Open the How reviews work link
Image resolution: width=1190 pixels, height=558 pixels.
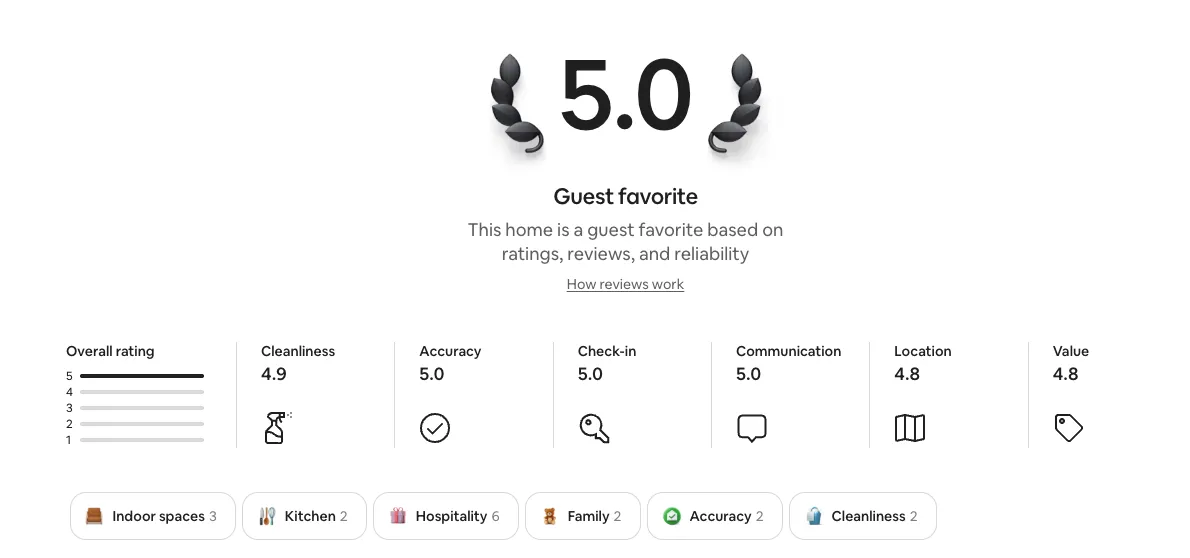tap(625, 284)
